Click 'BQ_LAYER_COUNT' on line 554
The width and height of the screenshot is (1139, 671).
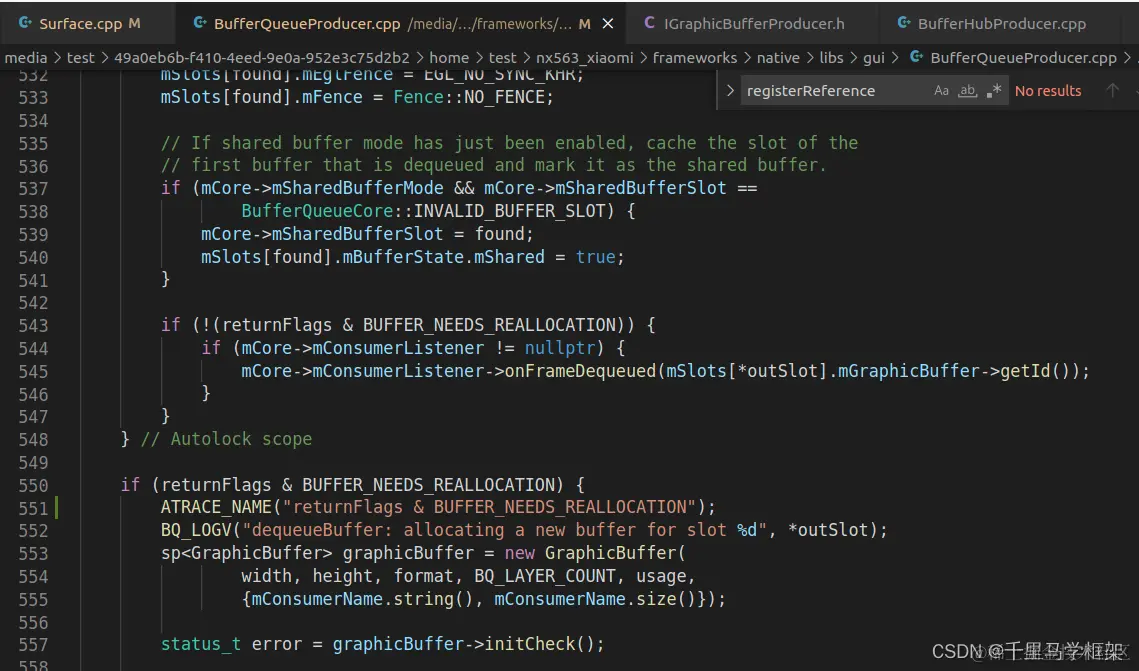point(545,576)
